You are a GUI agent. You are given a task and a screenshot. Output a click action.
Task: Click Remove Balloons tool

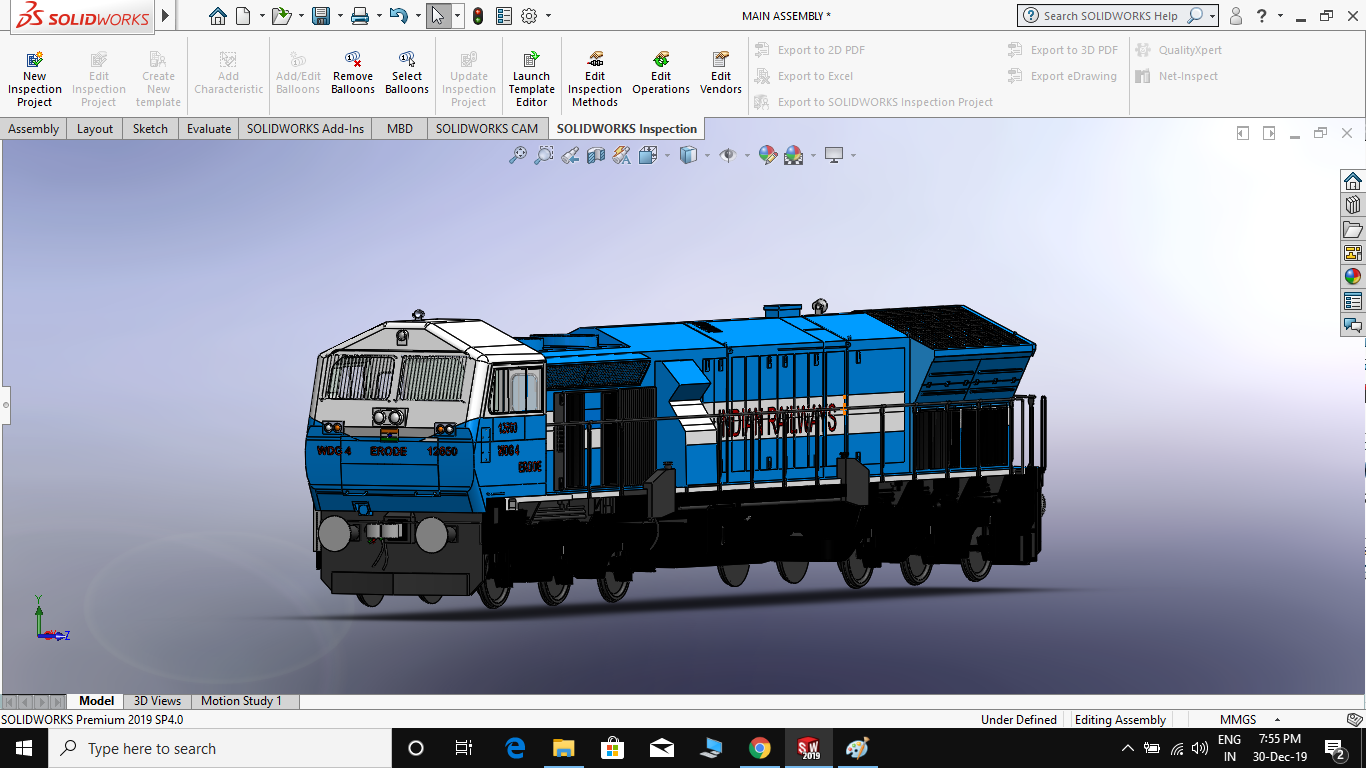pos(353,74)
